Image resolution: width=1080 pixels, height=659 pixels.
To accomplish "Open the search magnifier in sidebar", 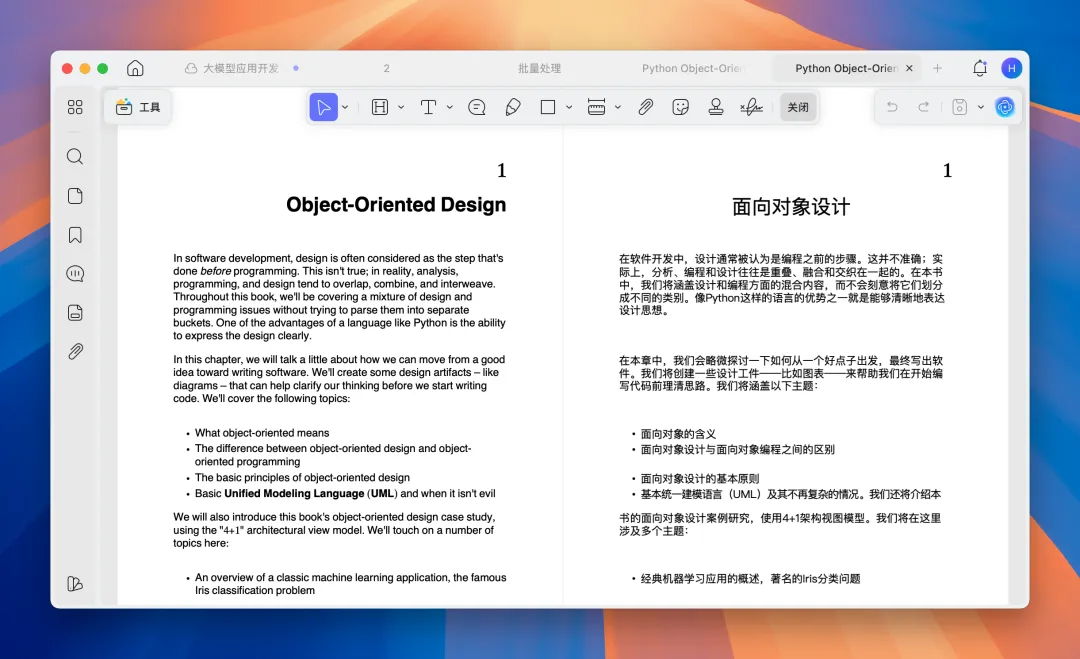I will [75, 156].
